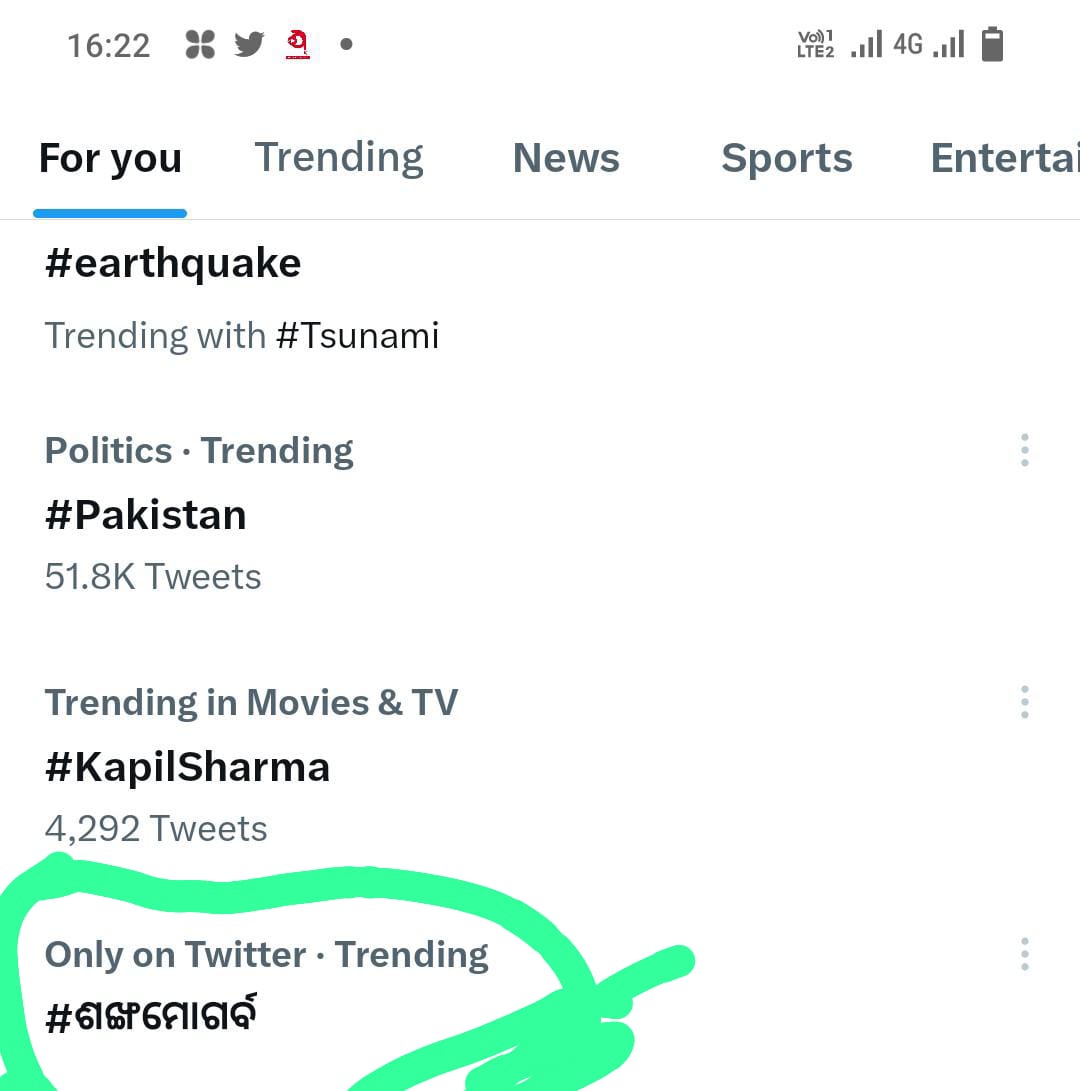
Task: Switch to the News tab
Action: click(x=566, y=158)
